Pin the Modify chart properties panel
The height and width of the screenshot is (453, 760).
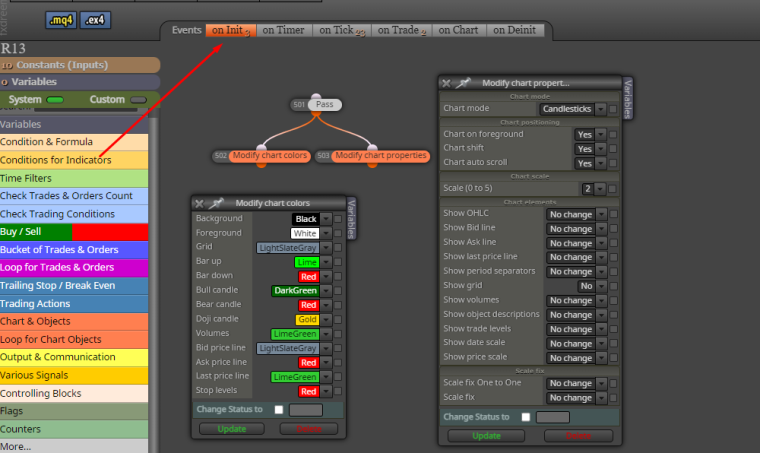coord(463,83)
